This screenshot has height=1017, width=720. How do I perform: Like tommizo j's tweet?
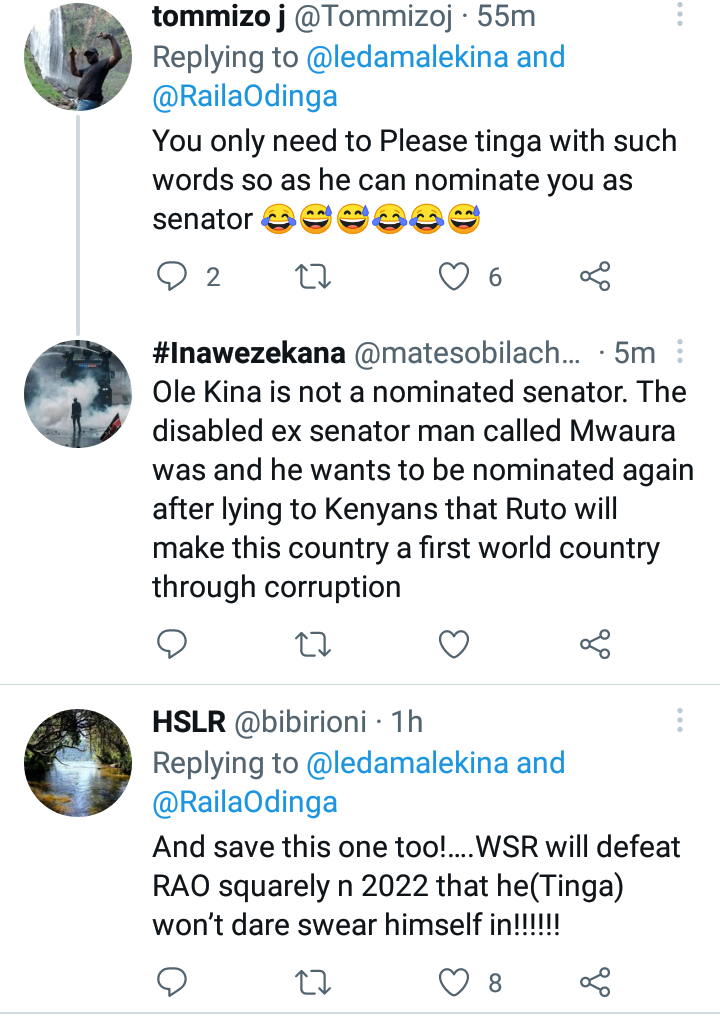(453, 277)
